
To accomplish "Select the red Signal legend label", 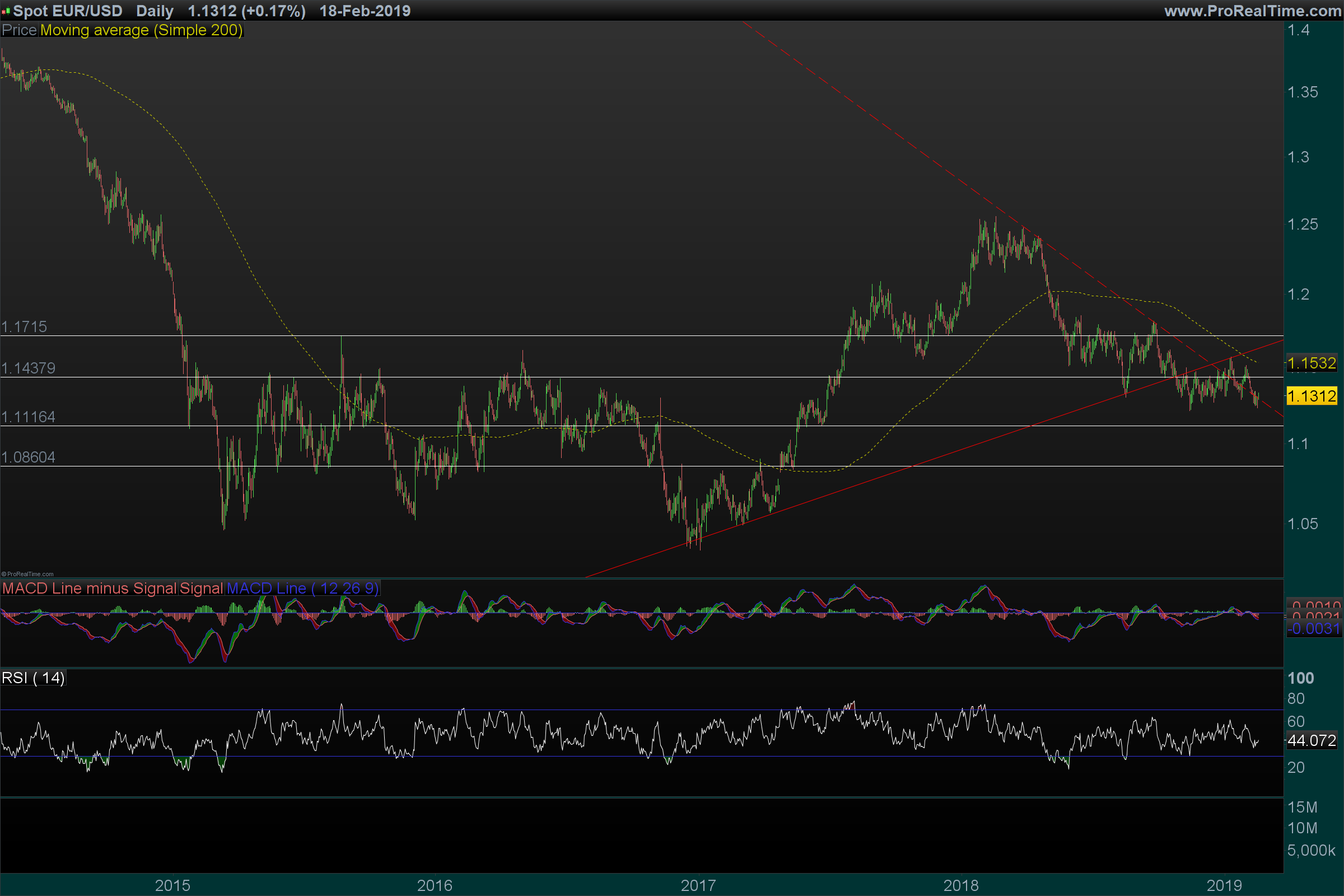I will pyautogui.click(x=201, y=588).
